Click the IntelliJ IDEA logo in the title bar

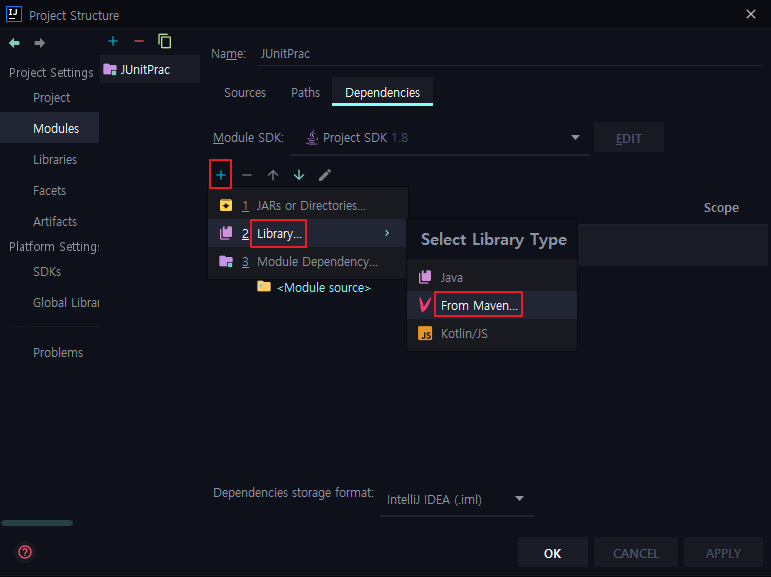14,15
